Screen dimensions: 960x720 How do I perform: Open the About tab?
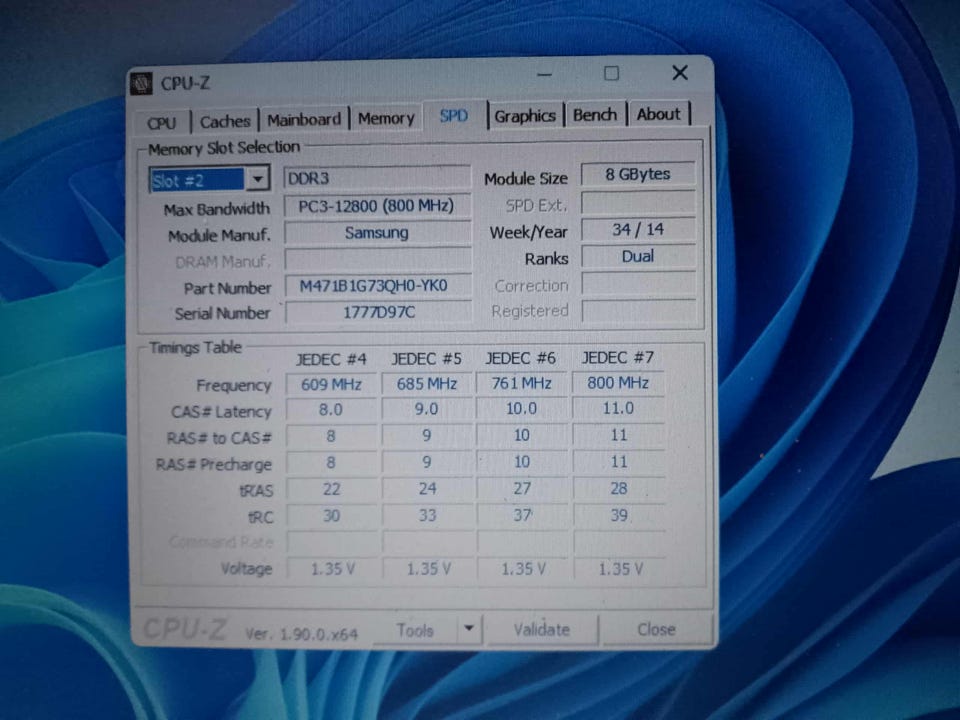point(658,114)
